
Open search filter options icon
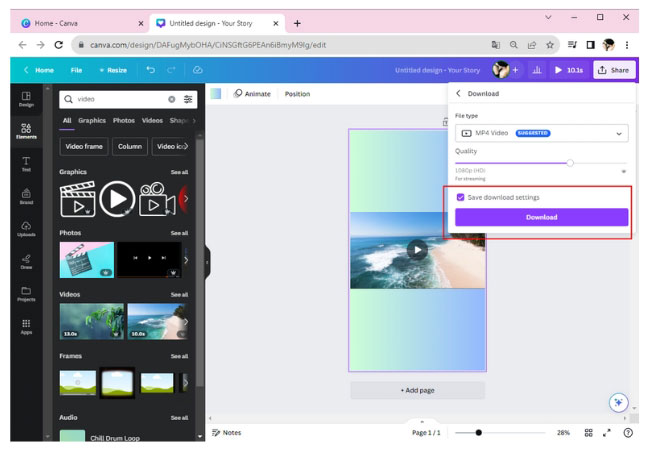click(188, 99)
